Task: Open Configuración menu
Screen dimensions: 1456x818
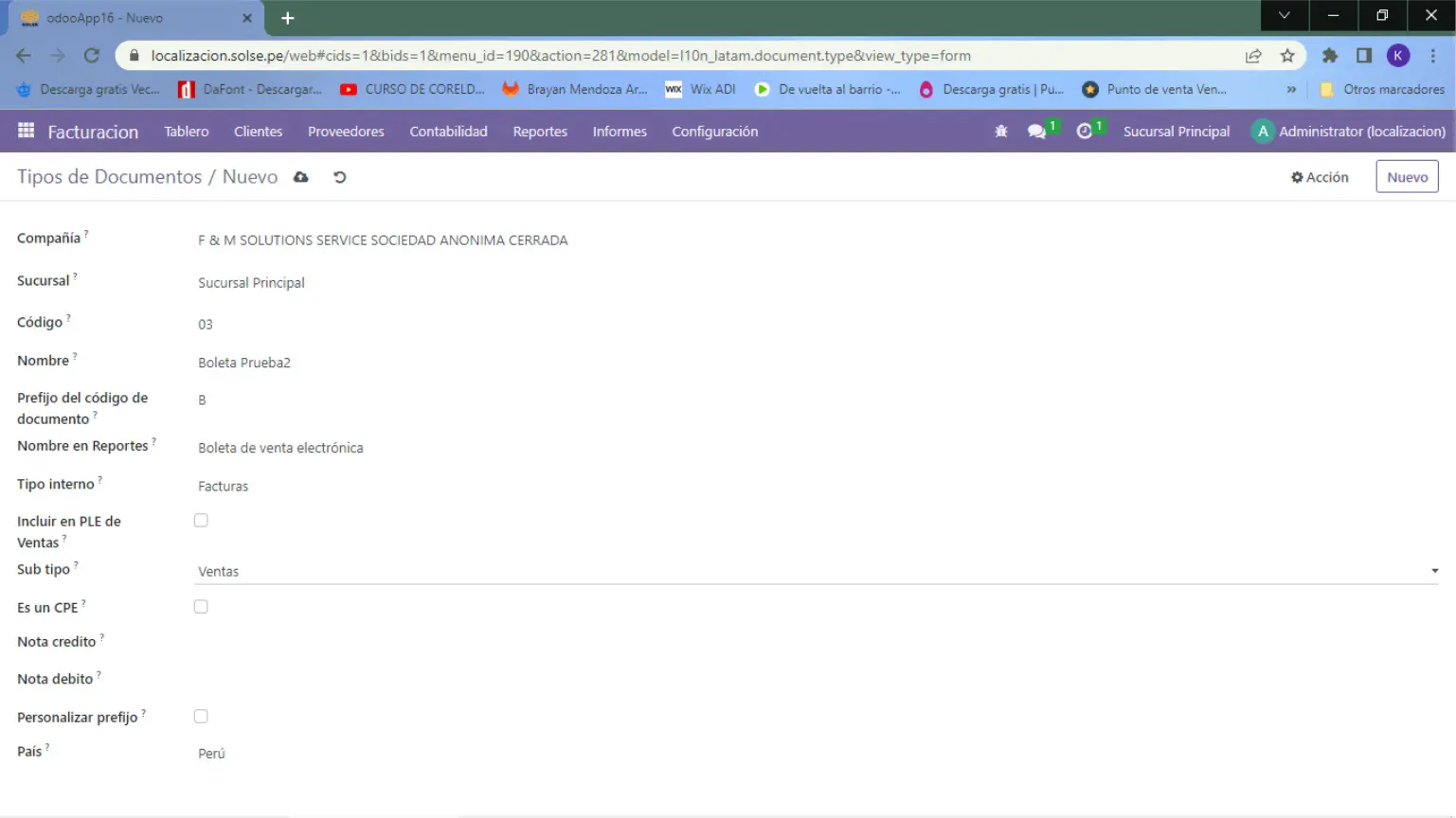Action: (714, 132)
